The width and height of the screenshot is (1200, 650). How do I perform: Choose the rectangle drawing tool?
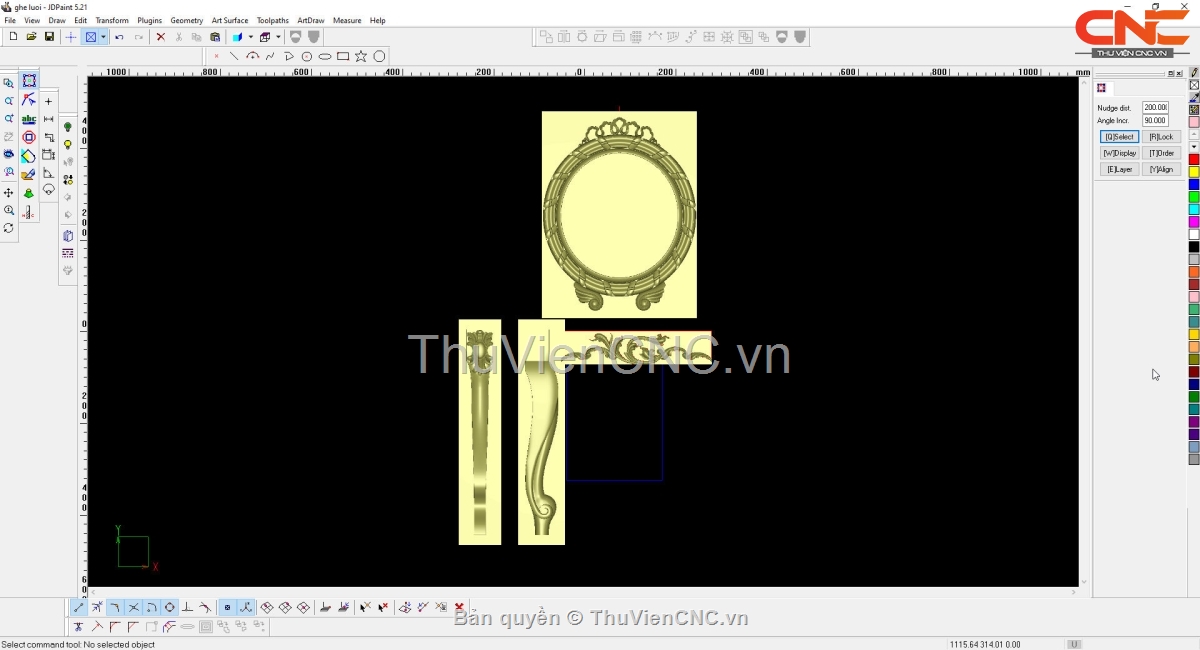pyautogui.click(x=343, y=57)
